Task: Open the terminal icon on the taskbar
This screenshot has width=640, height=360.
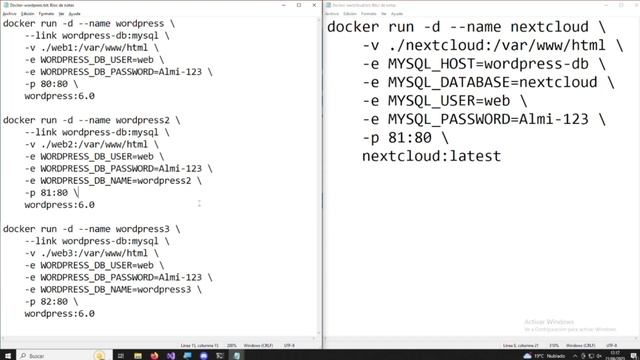Action: 220,356
